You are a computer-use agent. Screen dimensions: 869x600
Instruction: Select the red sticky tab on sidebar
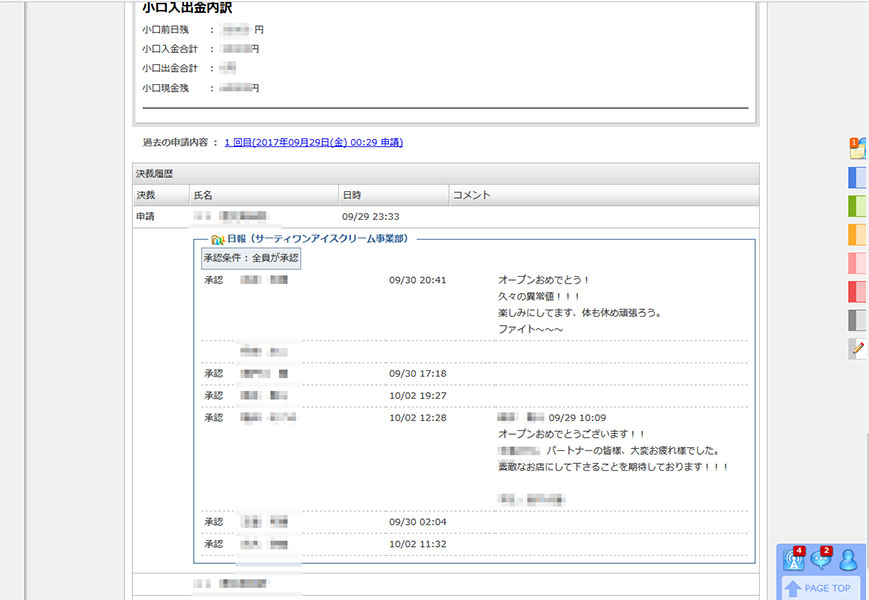pyautogui.click(x=857, y=292)
